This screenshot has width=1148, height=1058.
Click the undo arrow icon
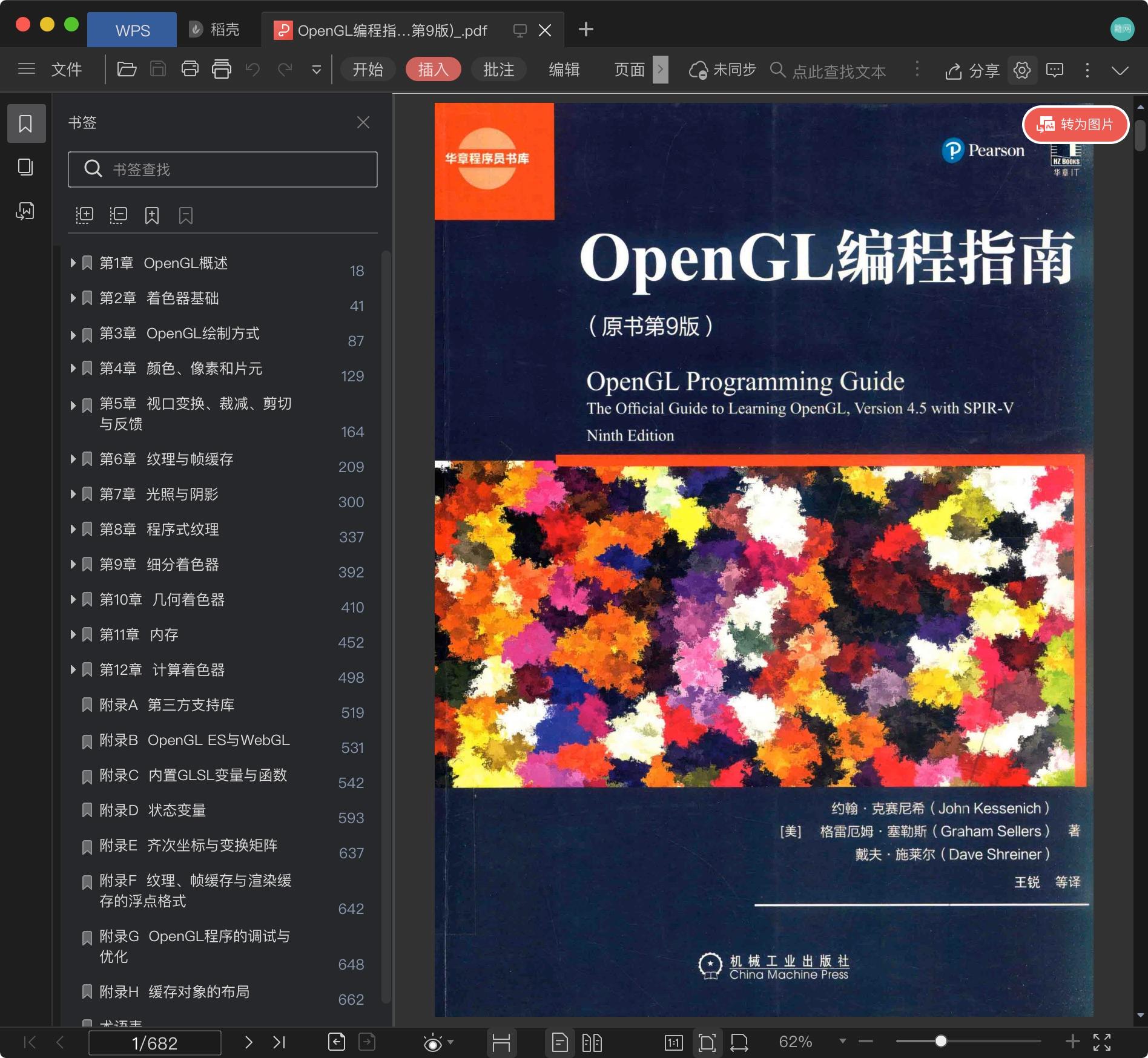tap(252, 70)
